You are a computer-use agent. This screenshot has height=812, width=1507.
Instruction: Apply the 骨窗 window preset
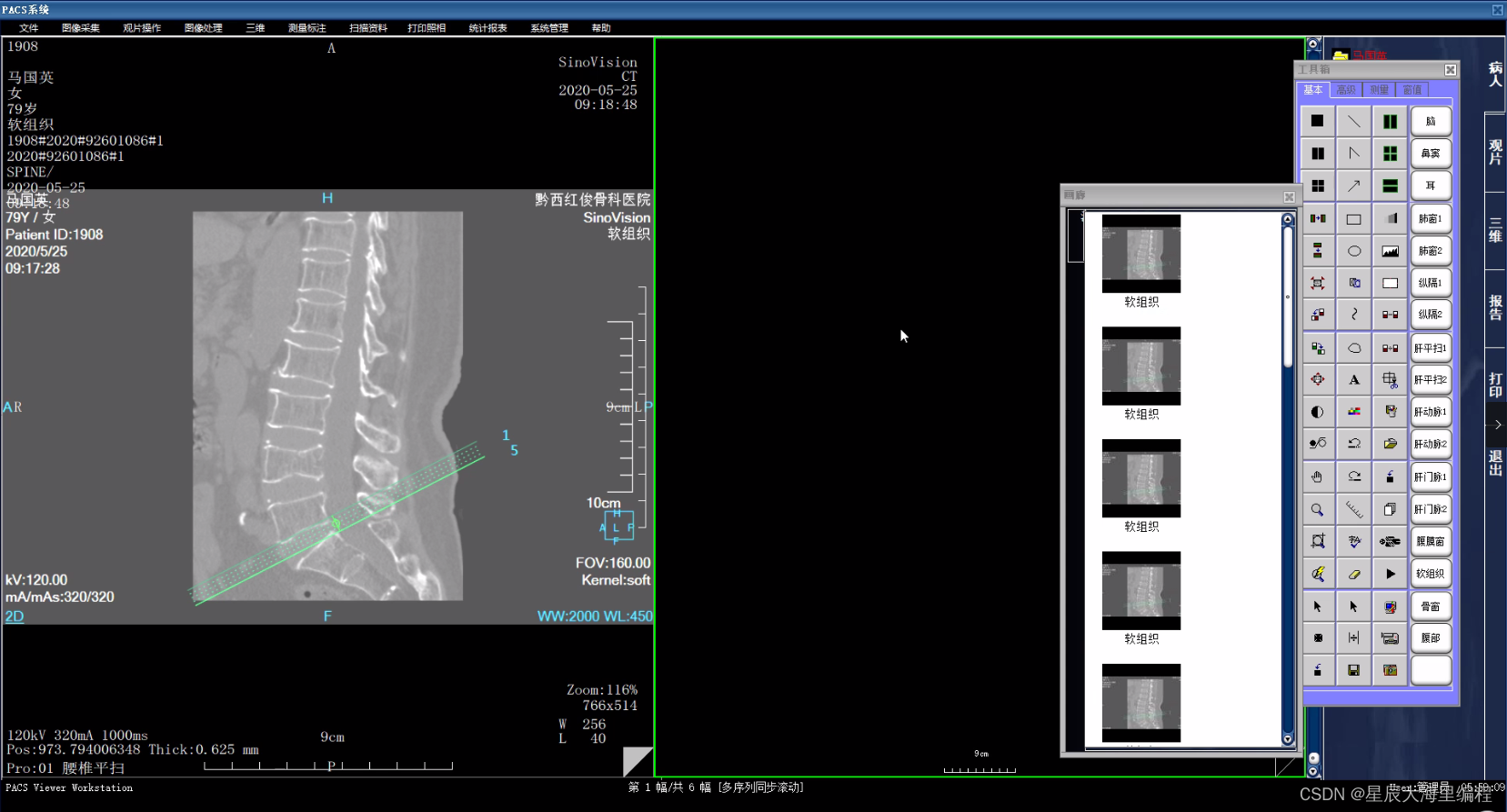pyautogui.click(x=1431, y=606)
